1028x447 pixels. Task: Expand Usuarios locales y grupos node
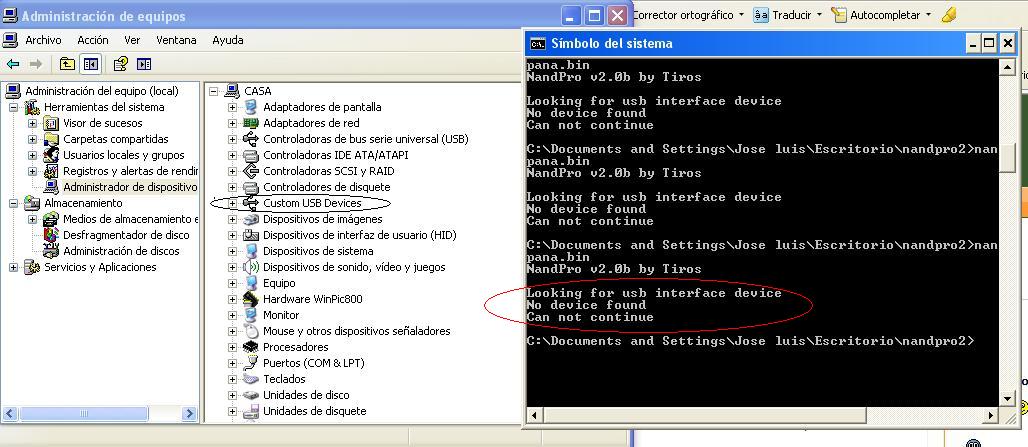pos(32,155)
